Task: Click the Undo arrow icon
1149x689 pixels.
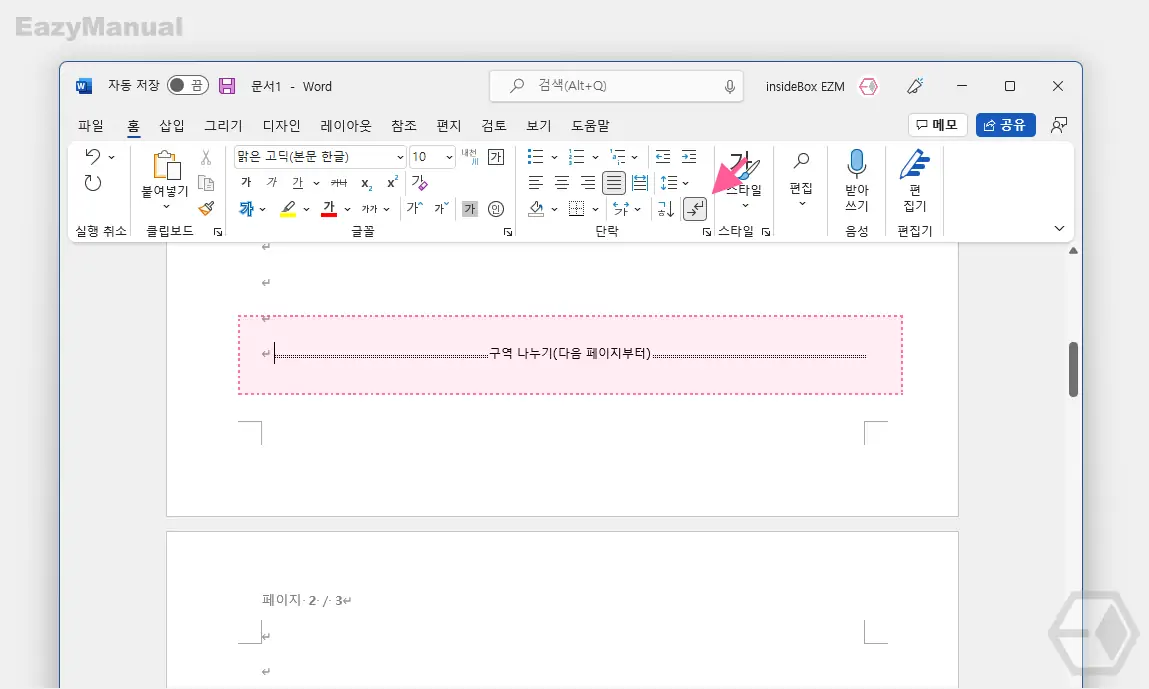Action: click(92, 156)
